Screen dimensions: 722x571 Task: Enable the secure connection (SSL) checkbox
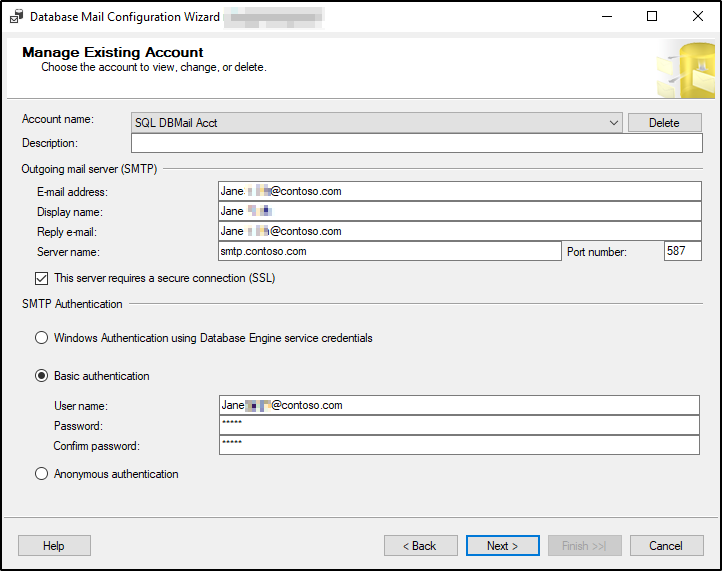pos(42,278)
